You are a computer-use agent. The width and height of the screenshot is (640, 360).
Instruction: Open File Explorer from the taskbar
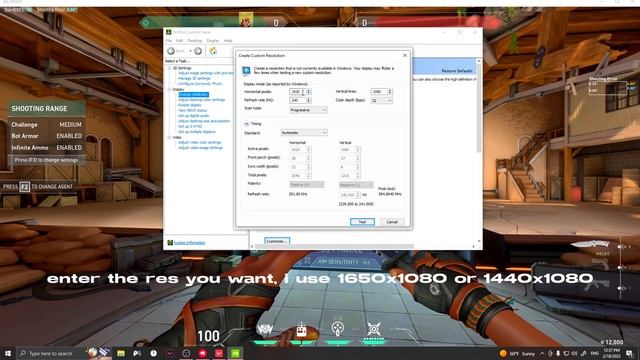[x=121, y=353]
